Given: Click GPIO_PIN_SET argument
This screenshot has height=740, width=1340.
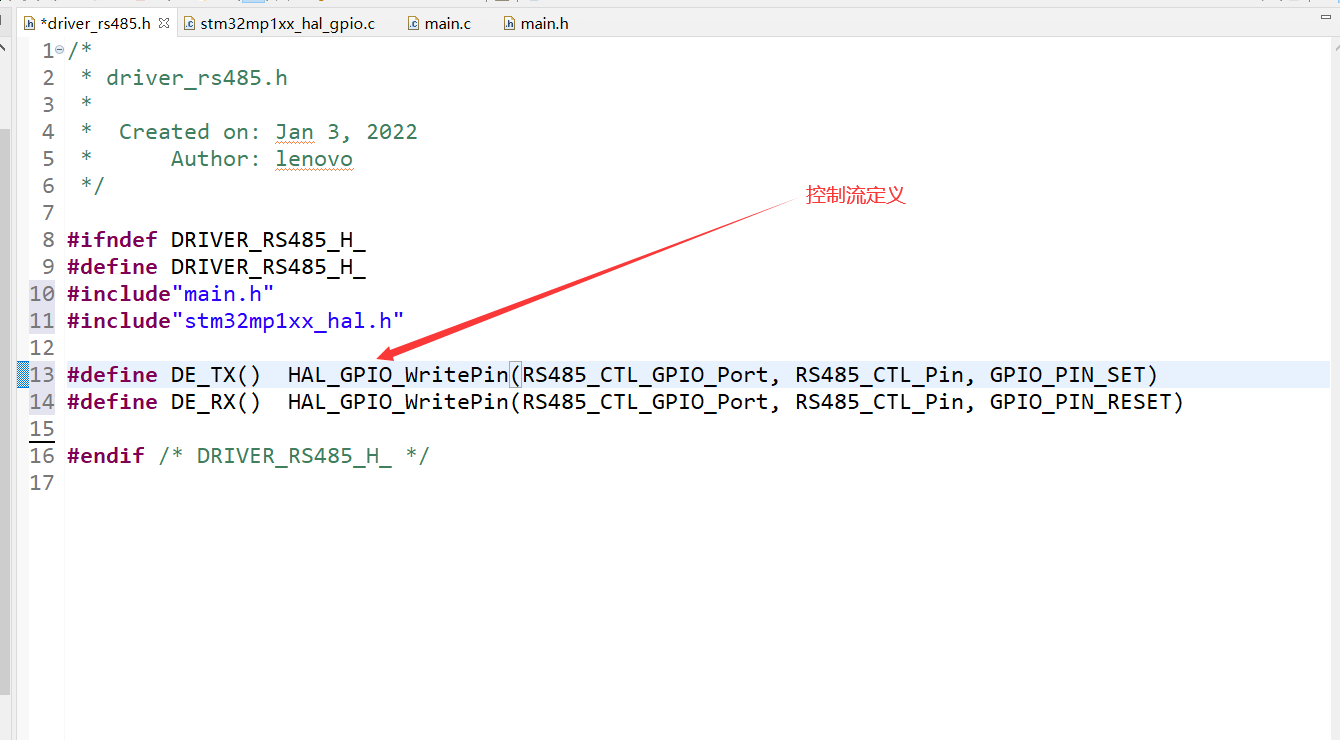Looking at the screenshot, I should 1067,374.
